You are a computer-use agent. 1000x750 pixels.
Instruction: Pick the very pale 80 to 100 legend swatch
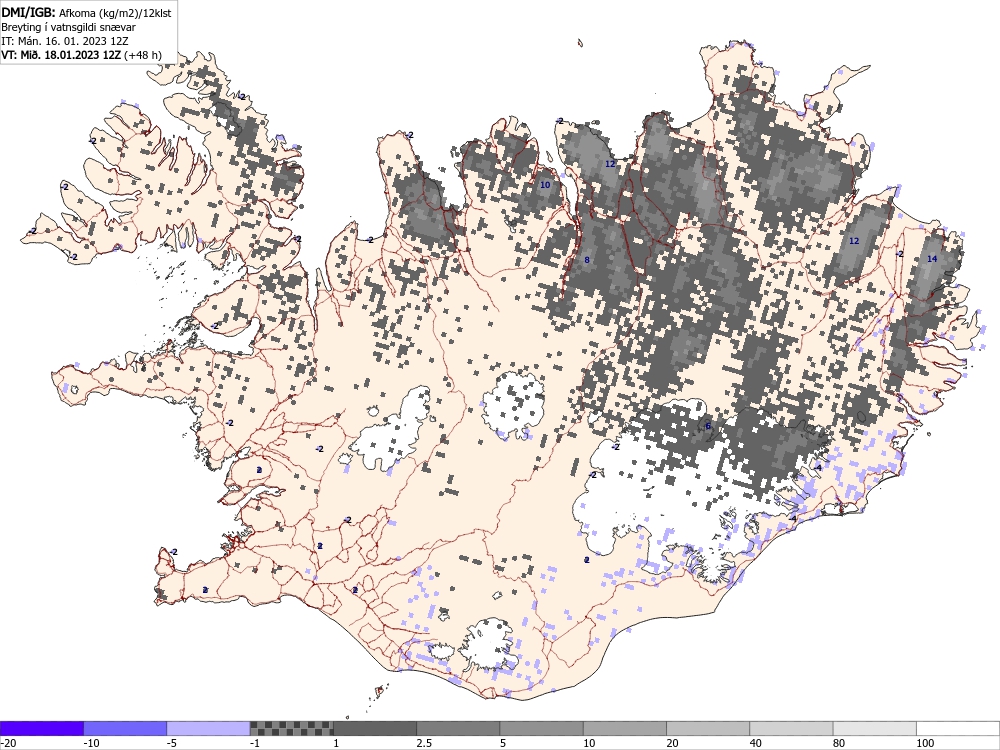click(874, 728)
